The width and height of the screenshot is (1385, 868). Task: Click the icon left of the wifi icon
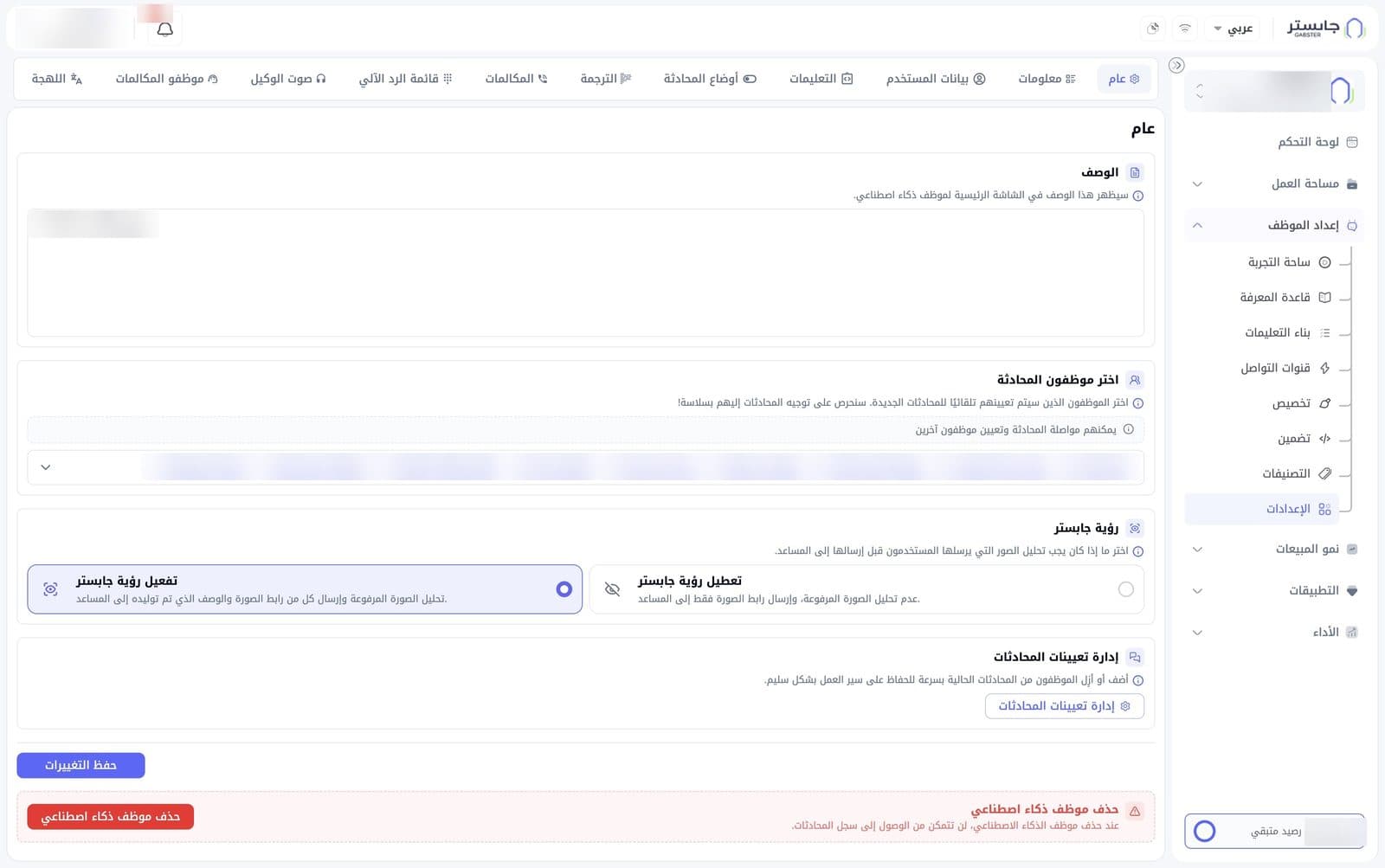(1153, 29)
